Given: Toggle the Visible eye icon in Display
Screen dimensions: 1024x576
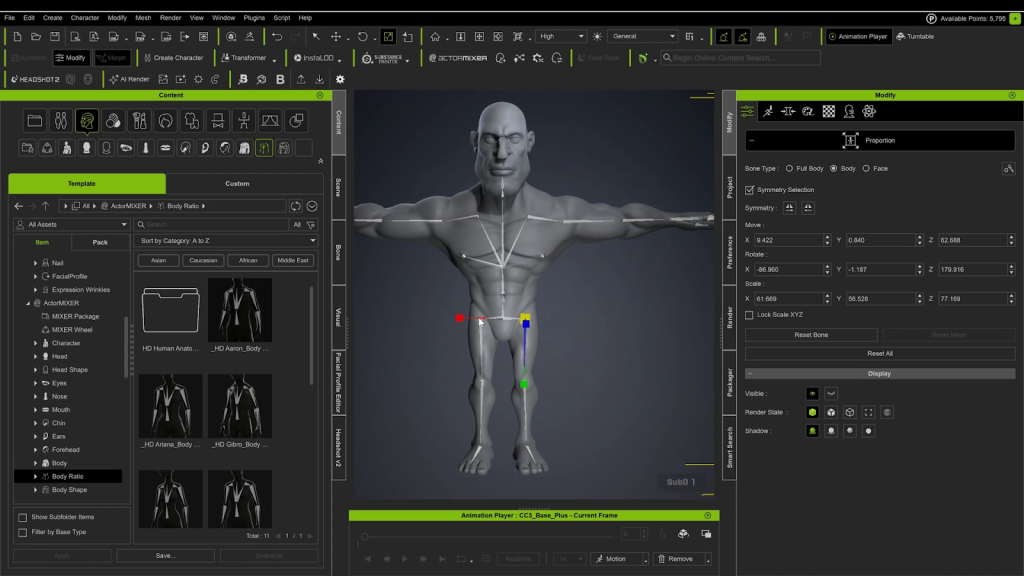Looking at the screenshot, I should (x=812, y=393).
